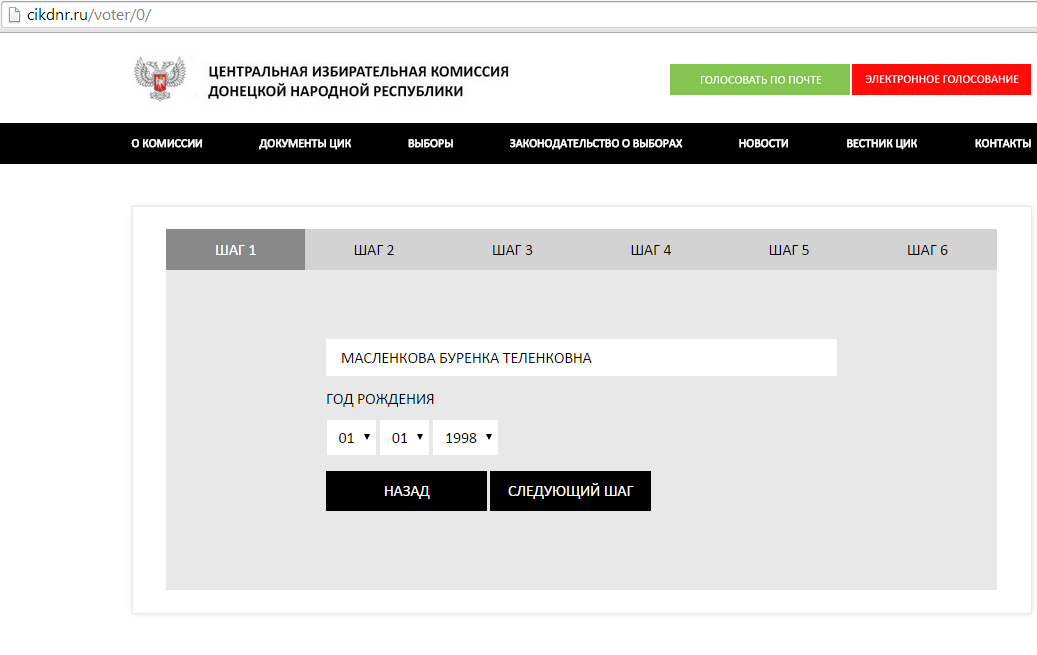
Task: Expand the birth month dropdown
Action: 405,437
